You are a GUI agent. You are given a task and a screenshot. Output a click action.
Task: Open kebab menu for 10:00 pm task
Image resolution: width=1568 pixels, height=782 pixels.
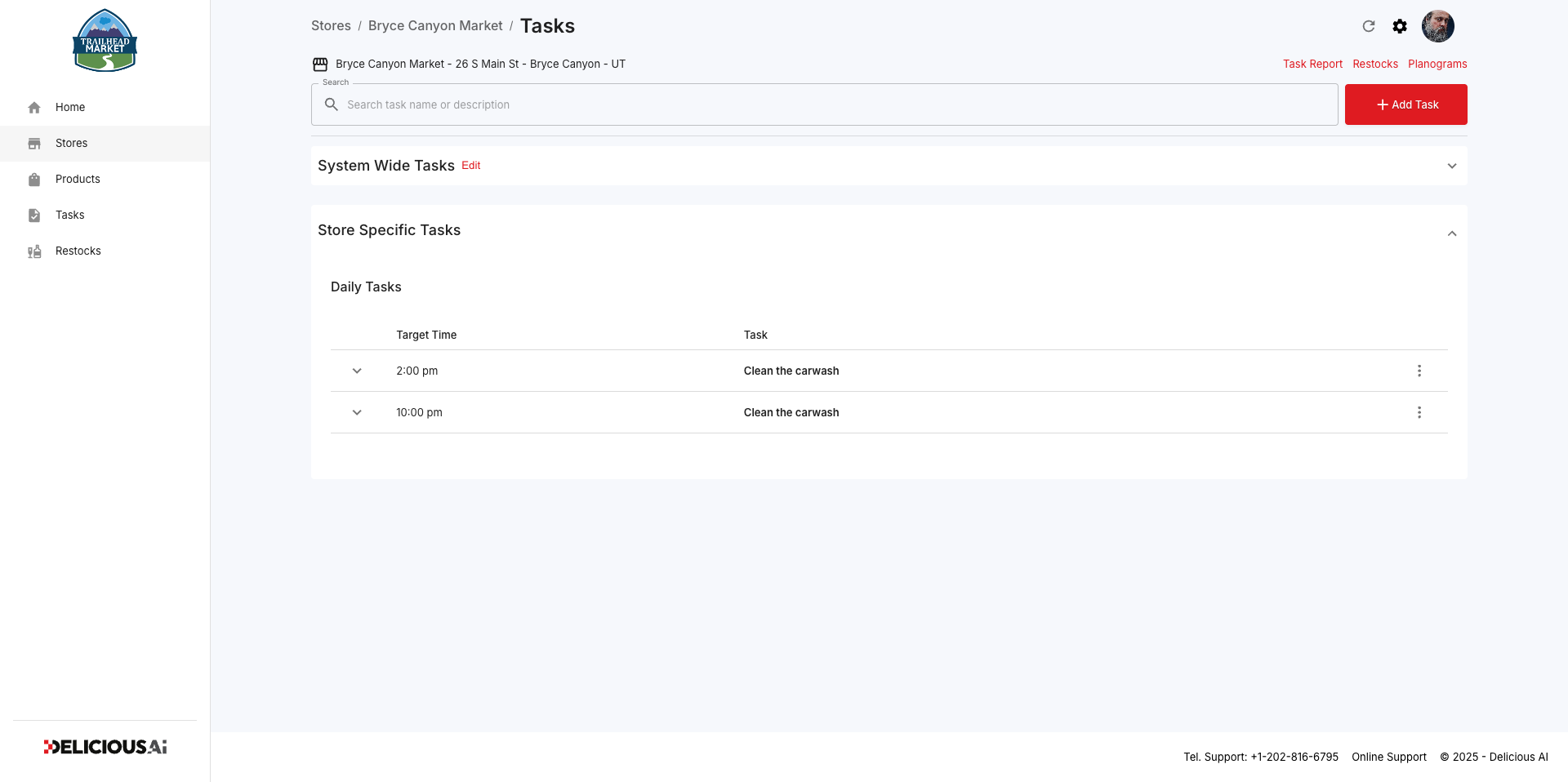click(x=1419, y=412)
